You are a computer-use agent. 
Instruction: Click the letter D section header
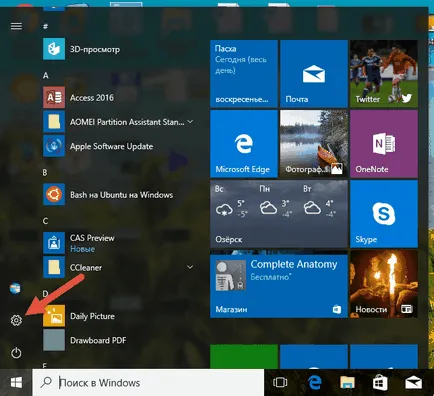[45, 293]
